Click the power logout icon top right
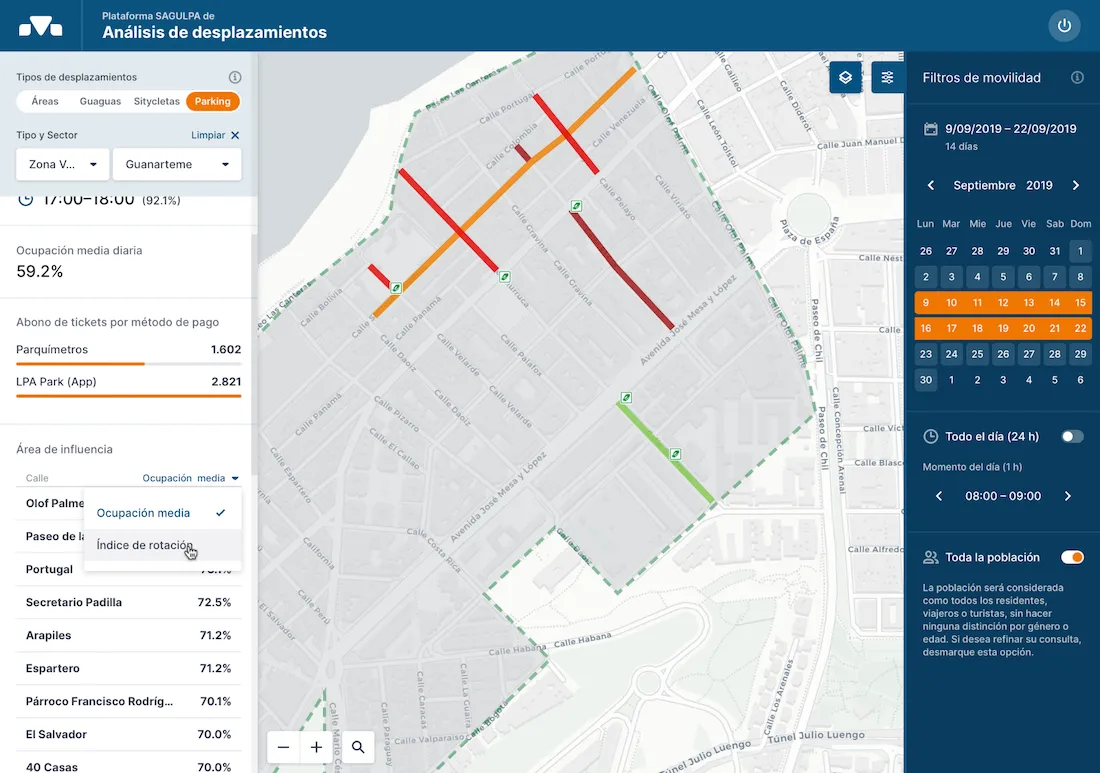This screenshot has width=1100, height=773. pos(1064,26)
